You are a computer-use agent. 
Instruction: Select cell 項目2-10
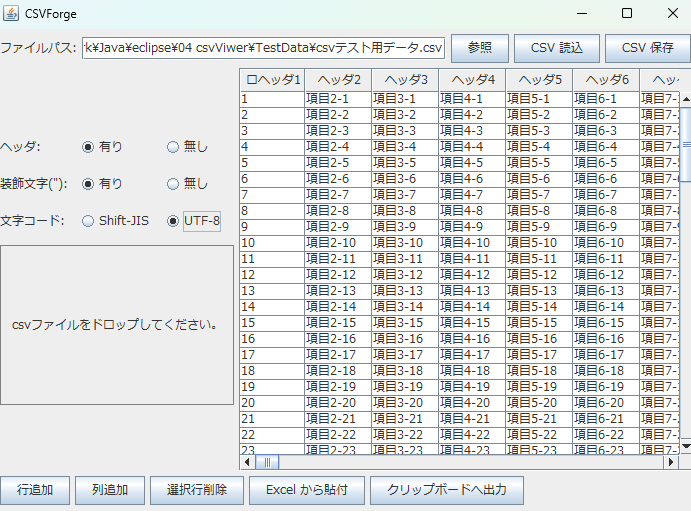(x=338, y=243)
